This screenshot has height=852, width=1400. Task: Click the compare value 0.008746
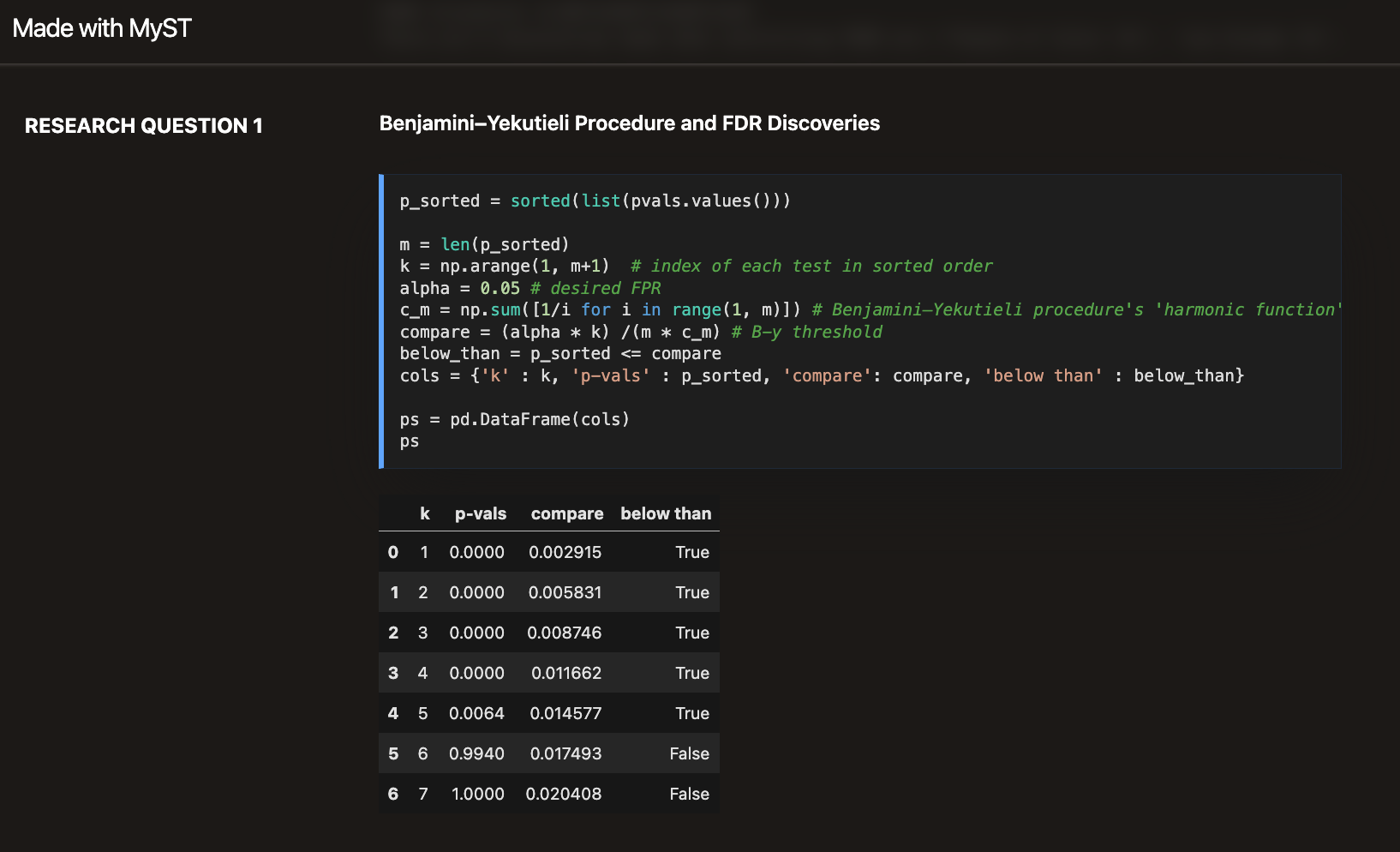pyautogui.click(x=564, y=633)
